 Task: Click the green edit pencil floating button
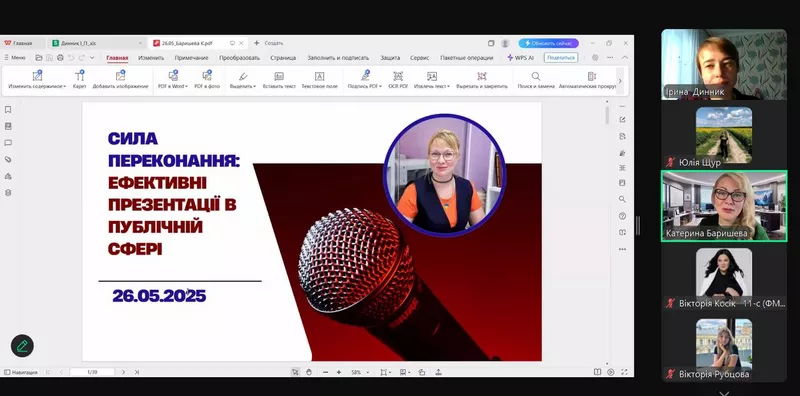pyautogui.click(x=22, y=346)
